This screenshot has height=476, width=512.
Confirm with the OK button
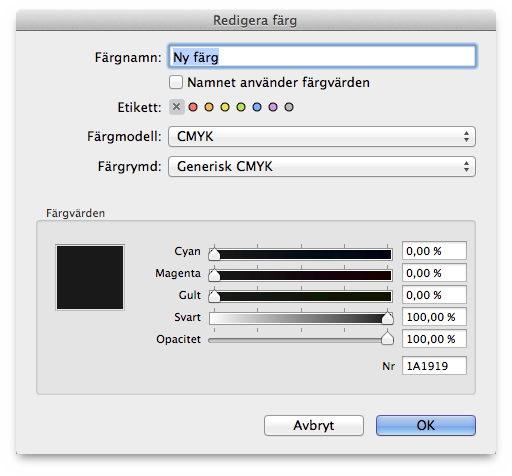coord(426,425)
